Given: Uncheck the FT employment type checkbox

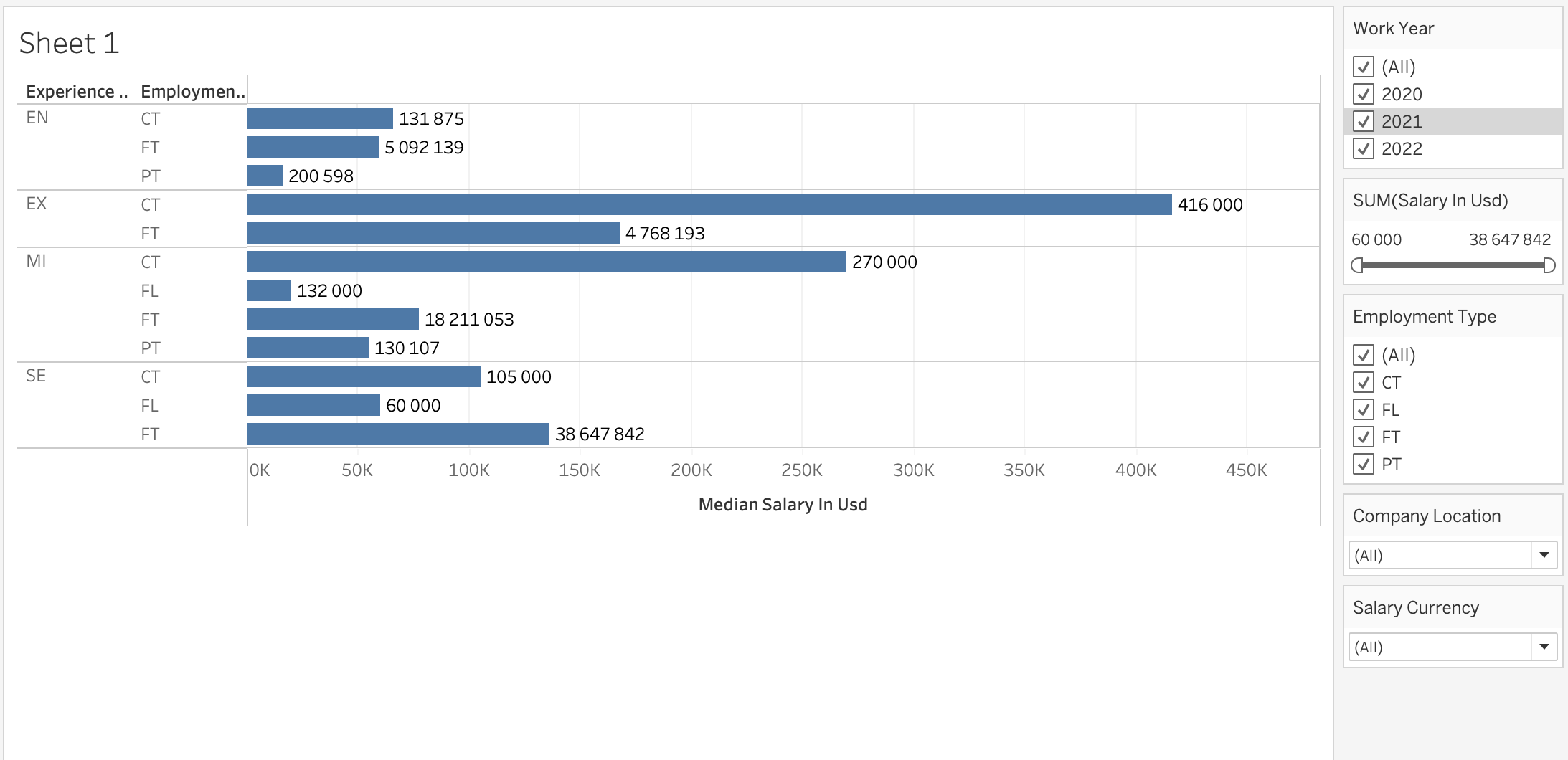Looking at the screenshot, I should [x=1363, y=437].
